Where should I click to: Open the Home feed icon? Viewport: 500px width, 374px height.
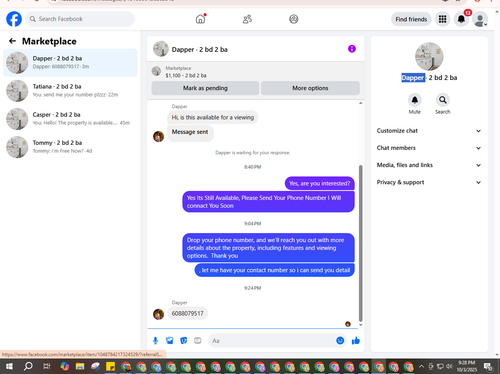pyautogui.click(x=201, y=19)
